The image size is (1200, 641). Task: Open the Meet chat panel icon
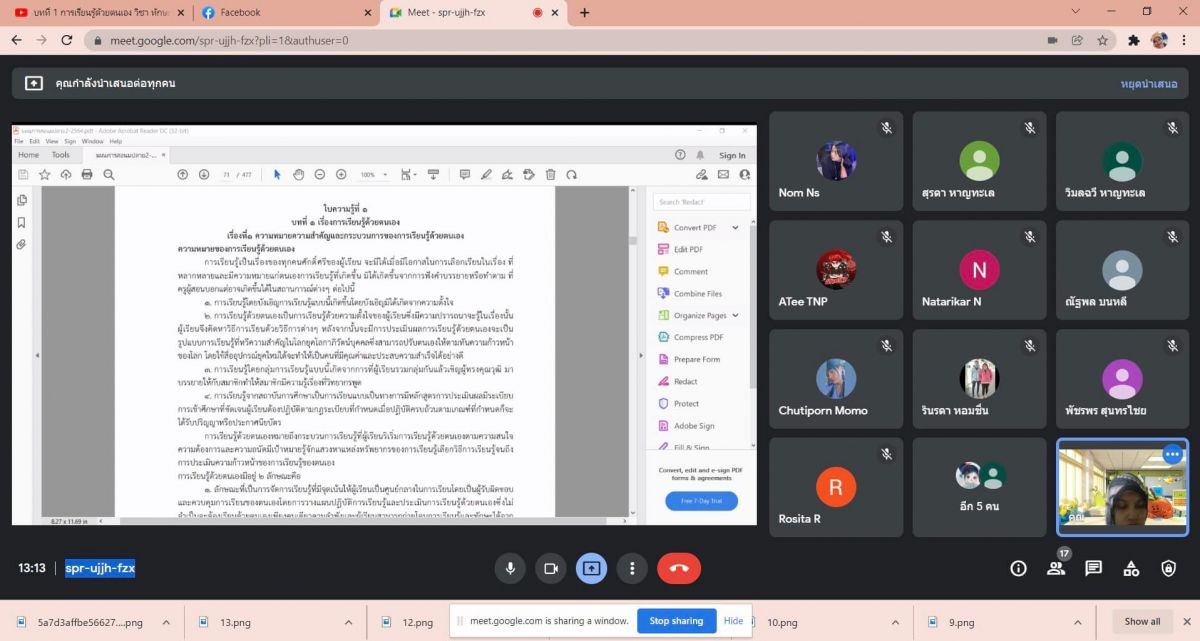coord(1093,568)
